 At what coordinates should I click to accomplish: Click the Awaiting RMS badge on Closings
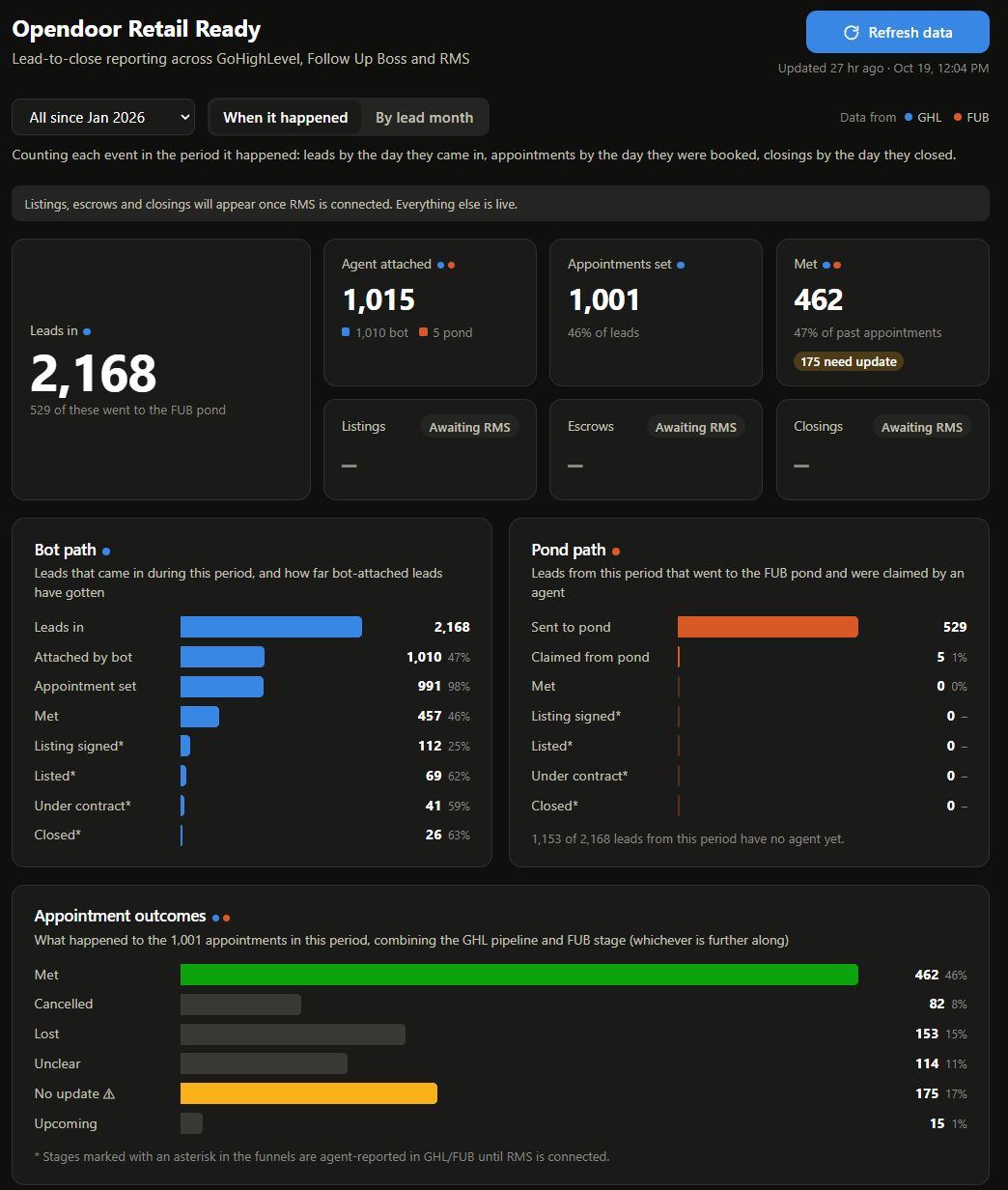coord(922,427)
